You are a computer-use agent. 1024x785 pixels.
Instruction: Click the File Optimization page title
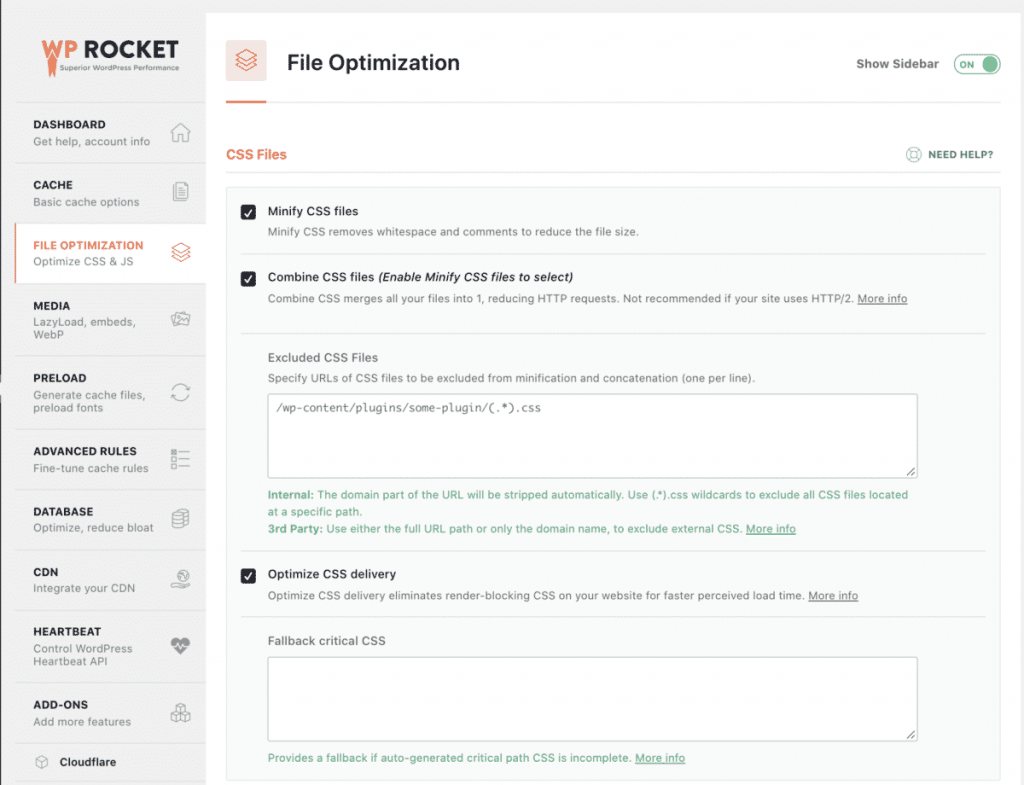(373, 63)
